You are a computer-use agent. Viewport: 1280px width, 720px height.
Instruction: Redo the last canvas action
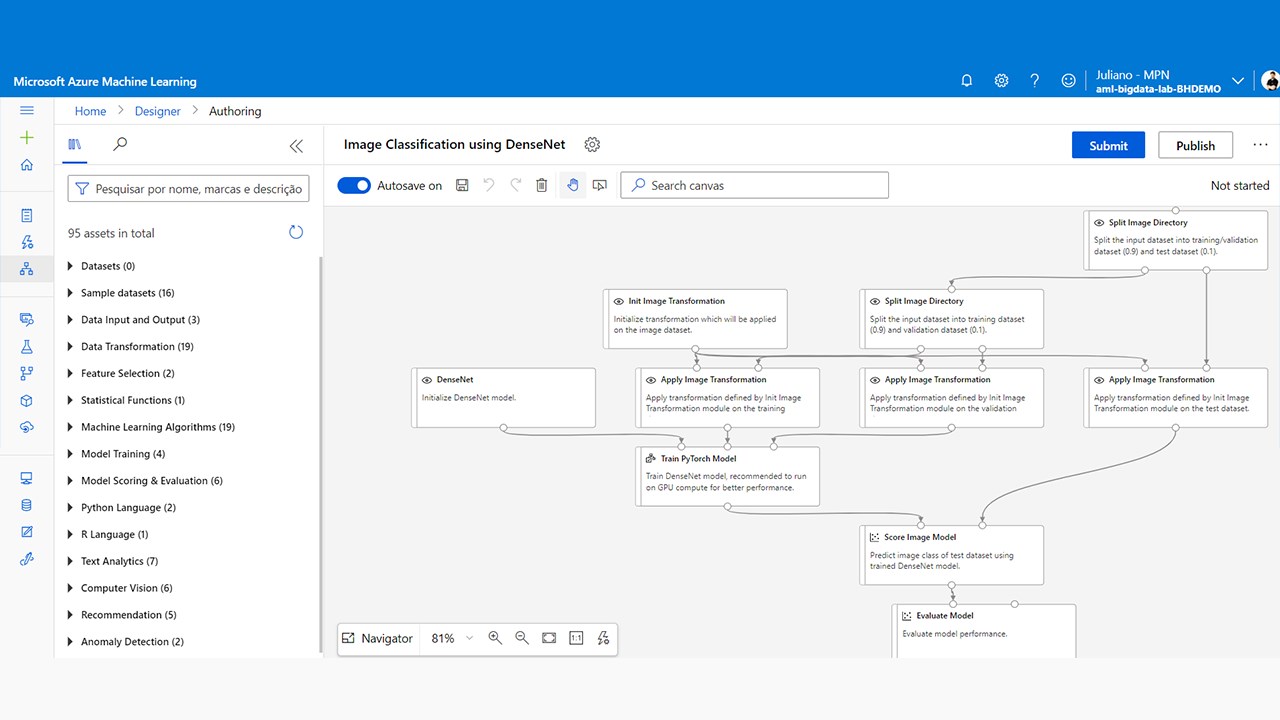tap(516, 185)
